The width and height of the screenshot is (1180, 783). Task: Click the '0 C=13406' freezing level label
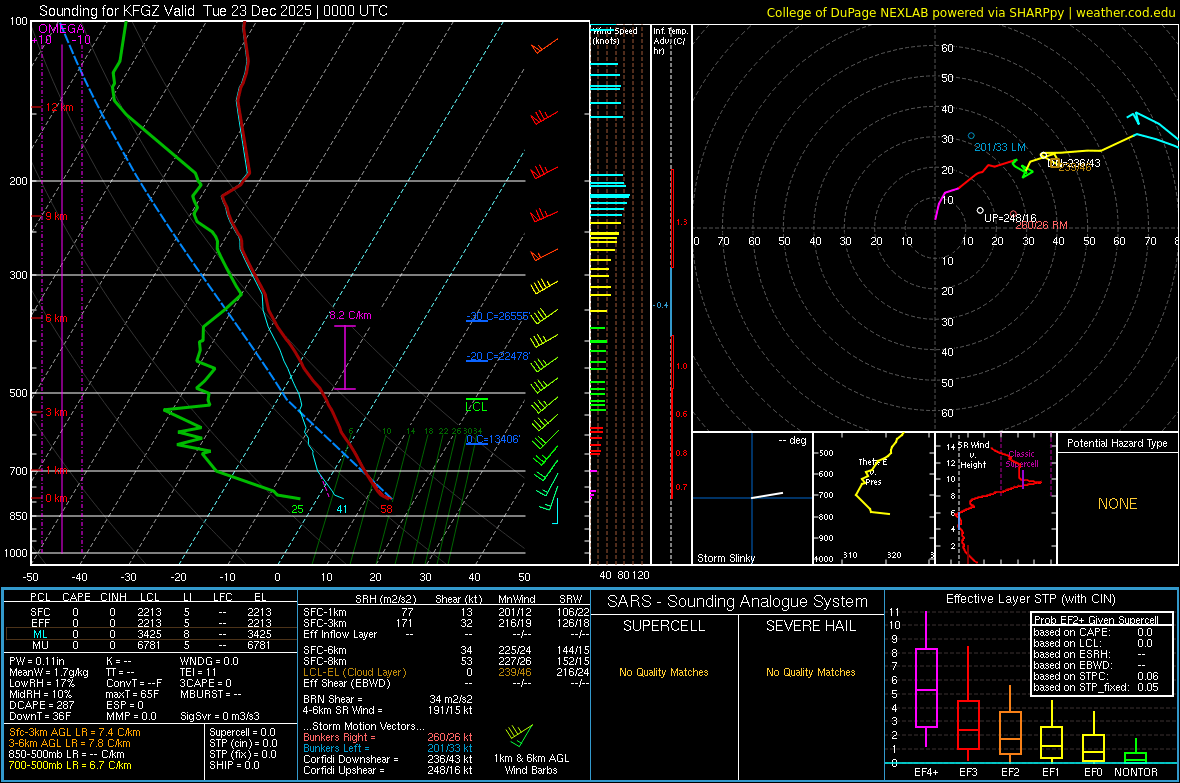pyautogui.click(x=493, y=440)
